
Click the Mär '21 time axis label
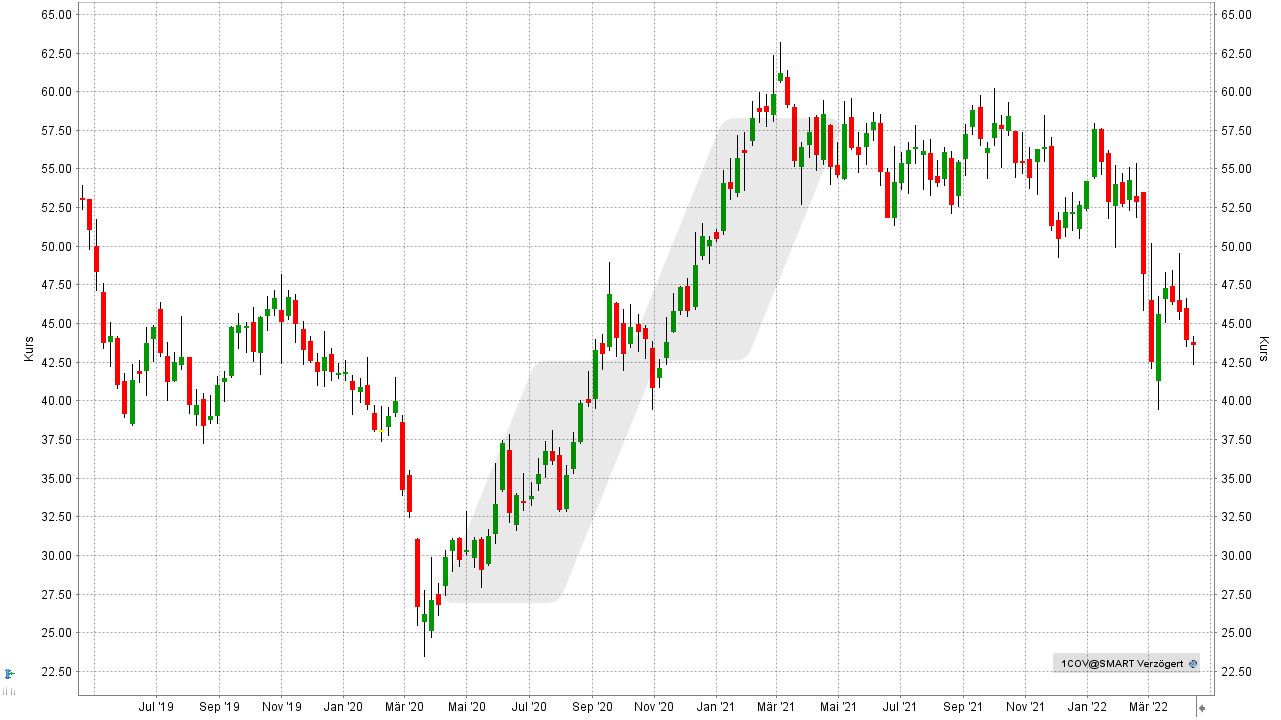pyautogui.click(x=776, y=707)
